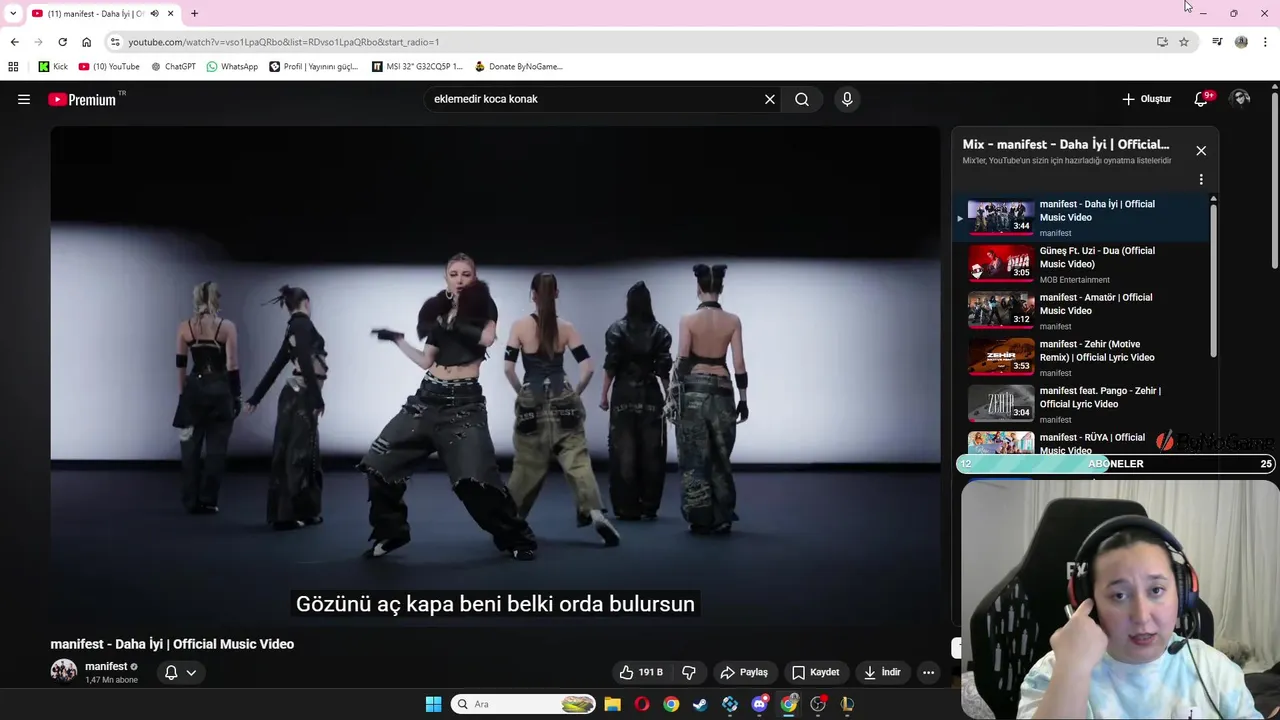Open ChatGPT bookmark

coord(173,66)
